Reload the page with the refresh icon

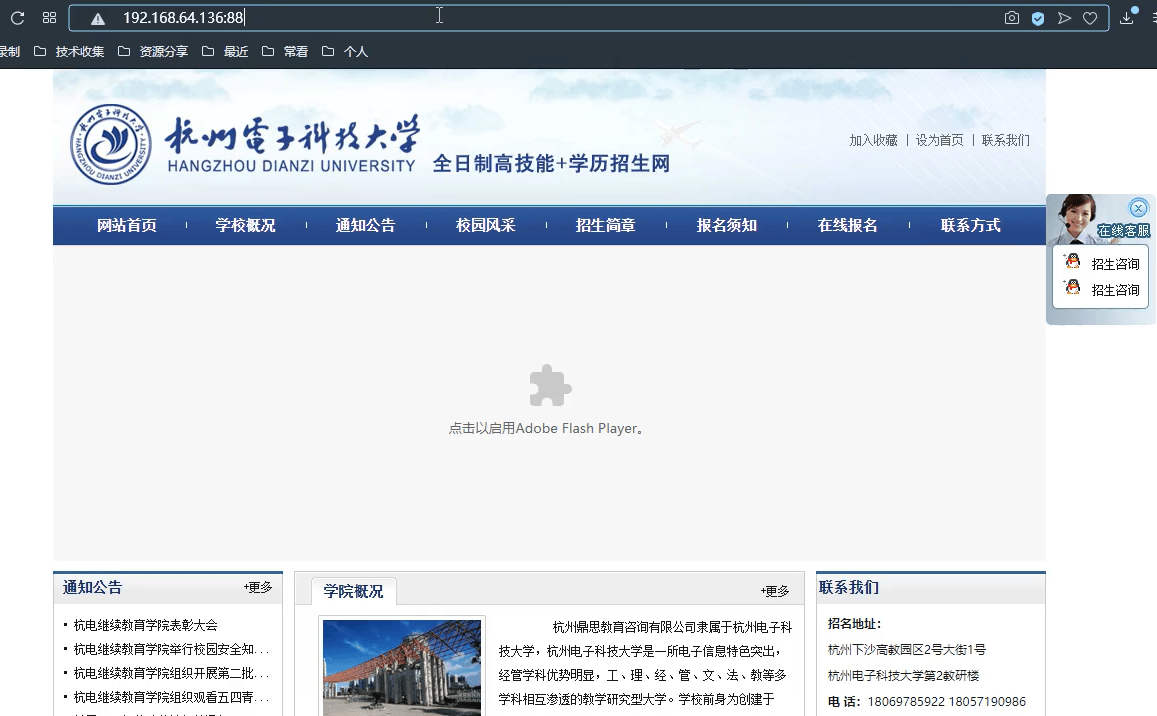17,18
